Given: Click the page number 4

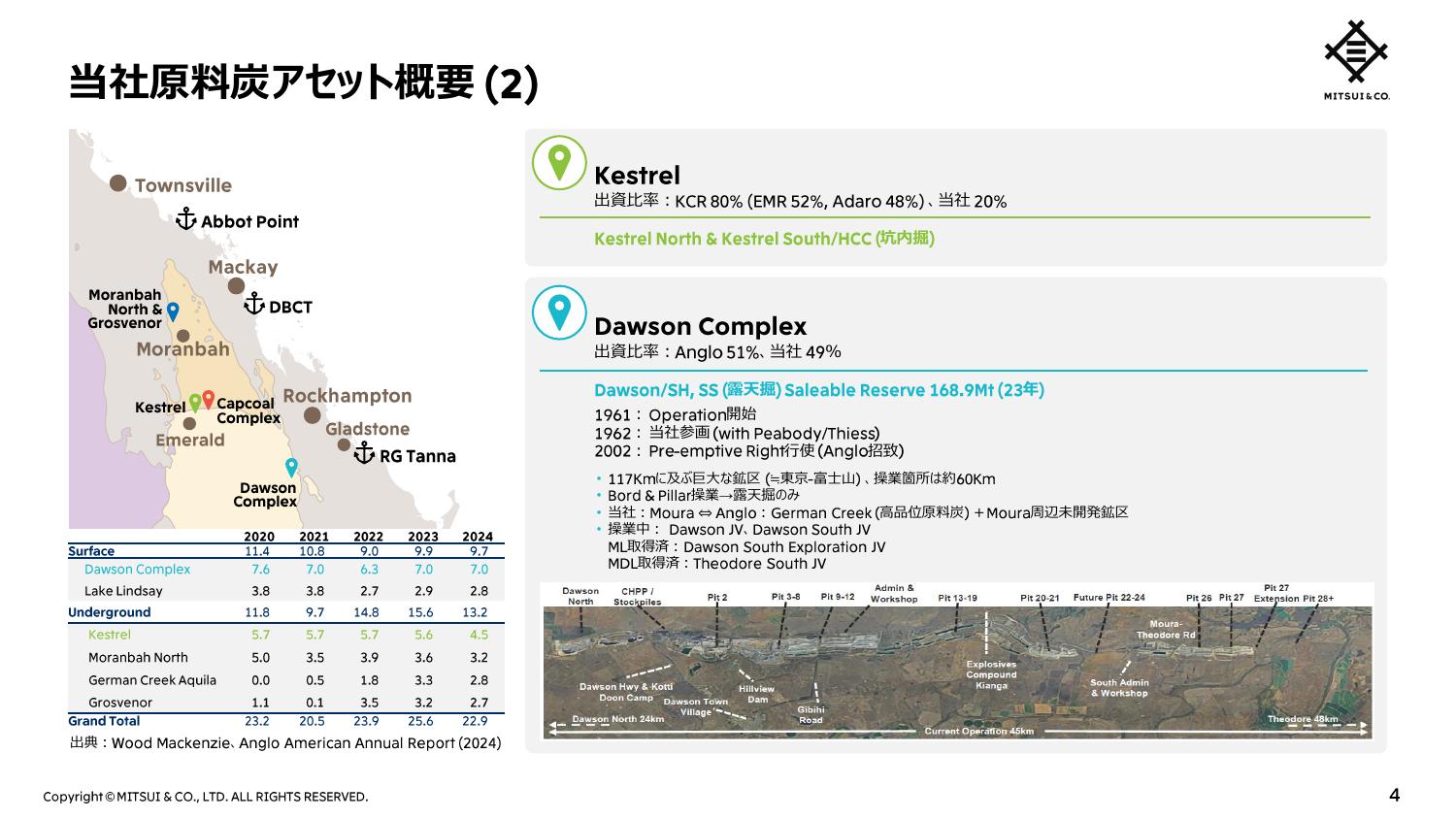Looking at the screenshot, I should [1395, 796].
